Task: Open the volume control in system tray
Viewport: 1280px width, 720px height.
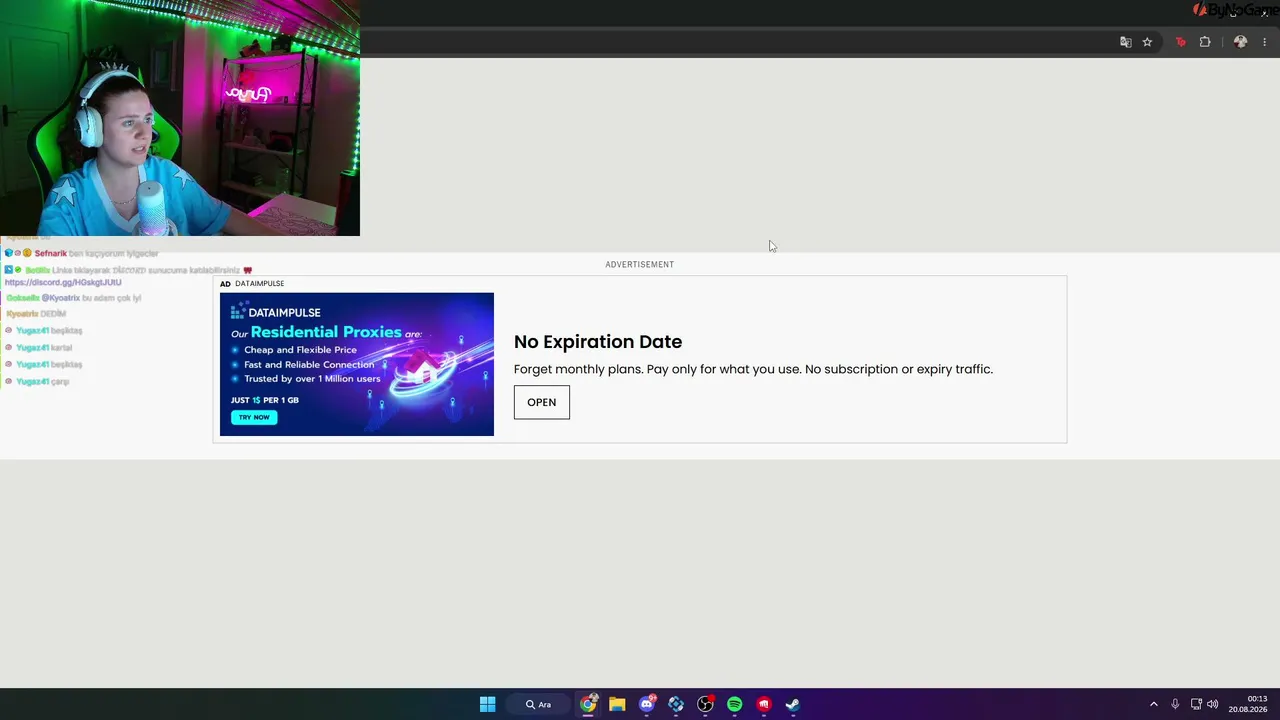Action: click(1213, 704)
